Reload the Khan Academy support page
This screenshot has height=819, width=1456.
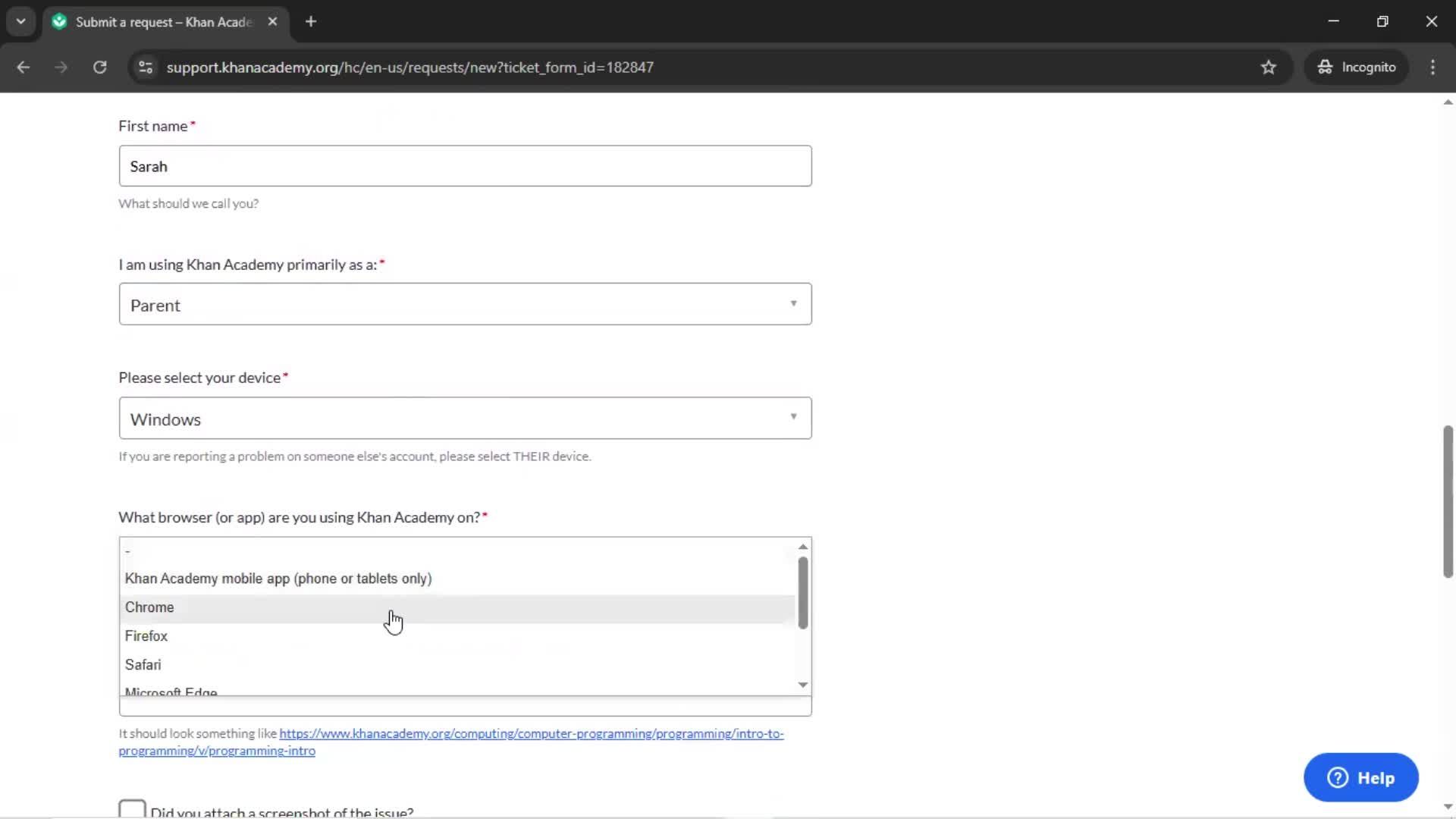click(99, 67)
